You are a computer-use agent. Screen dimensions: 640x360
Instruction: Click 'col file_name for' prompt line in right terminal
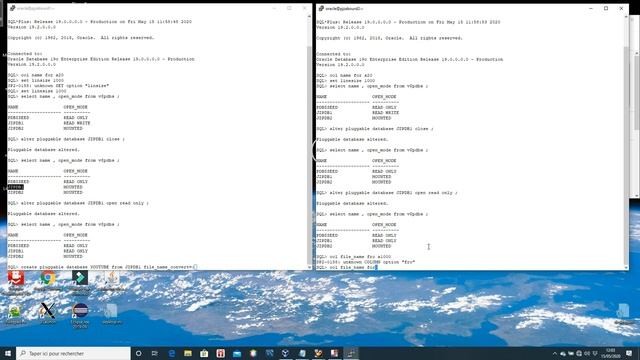347,267
